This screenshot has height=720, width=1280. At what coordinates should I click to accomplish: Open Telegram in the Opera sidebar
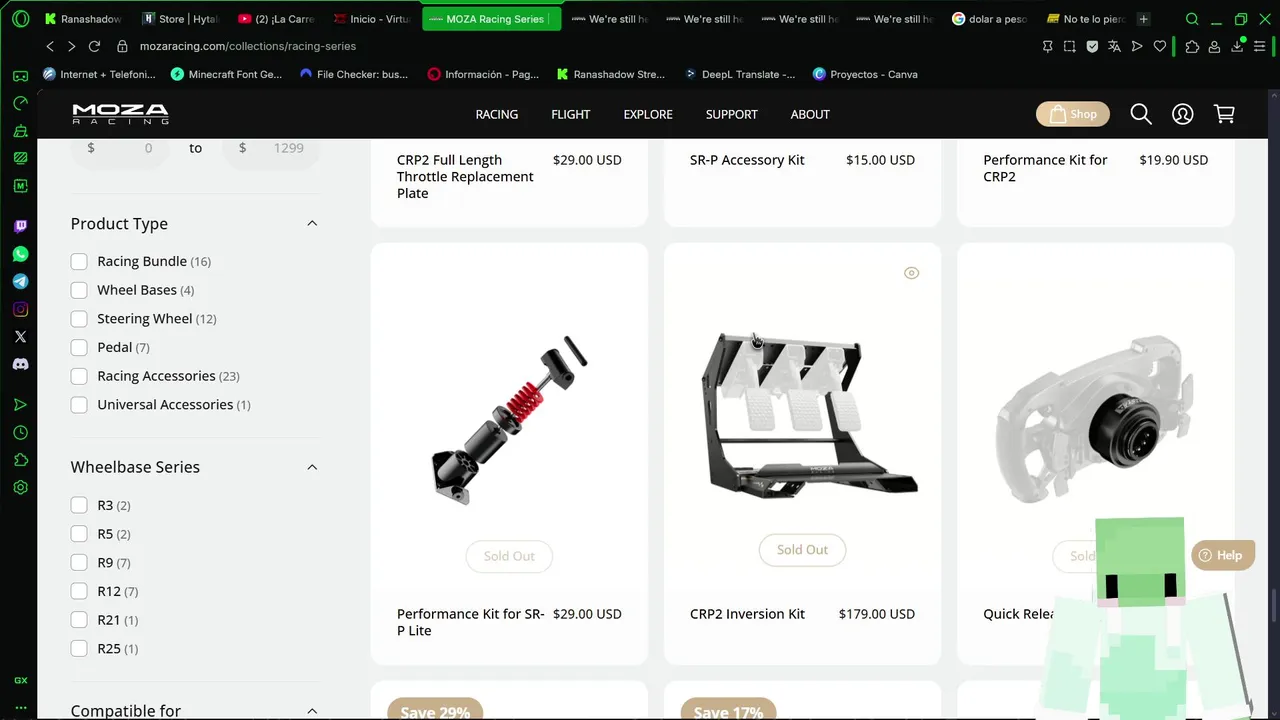20,282
